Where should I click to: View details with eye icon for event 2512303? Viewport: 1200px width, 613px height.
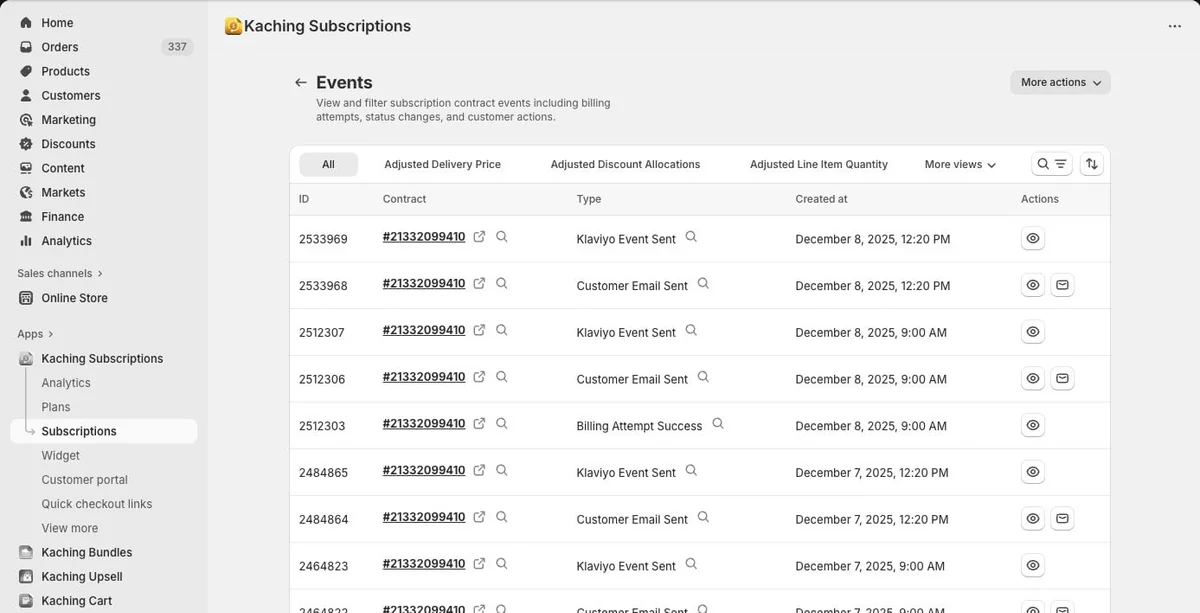click(1033, 425)
